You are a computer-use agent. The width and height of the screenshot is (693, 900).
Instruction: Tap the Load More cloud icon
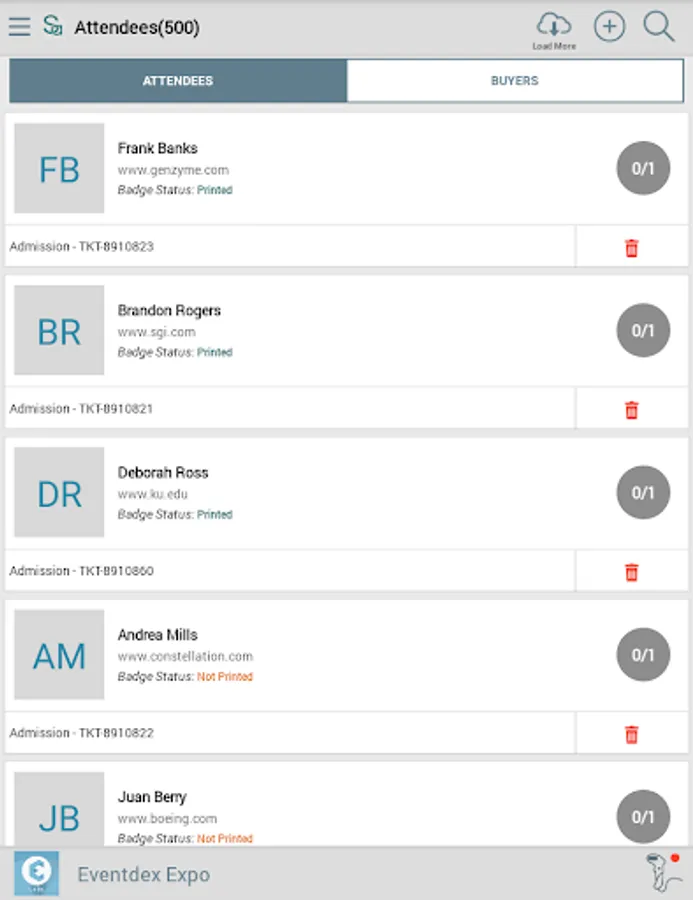(x=553, y=29)
